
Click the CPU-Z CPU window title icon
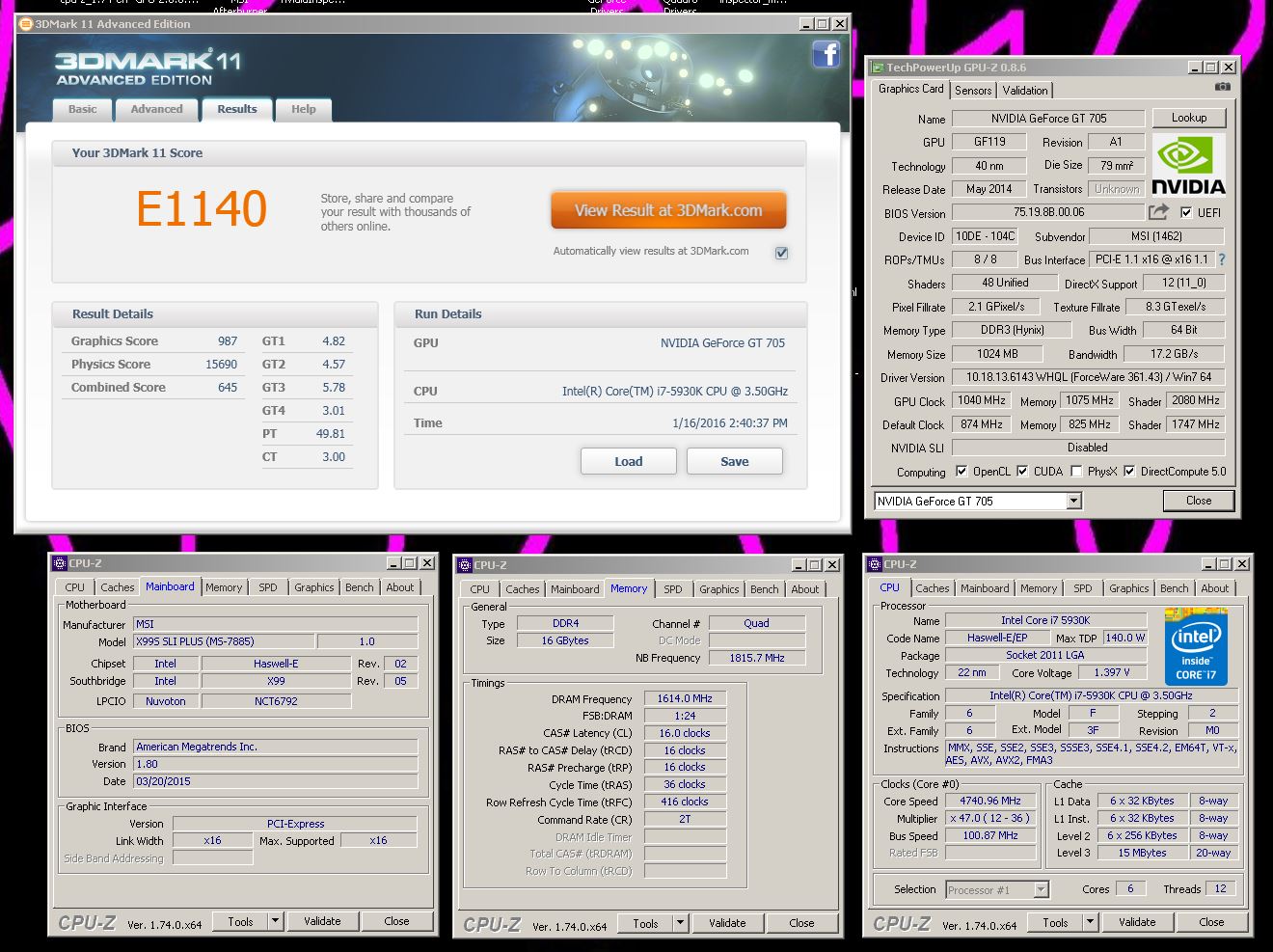tap(875, 564)
